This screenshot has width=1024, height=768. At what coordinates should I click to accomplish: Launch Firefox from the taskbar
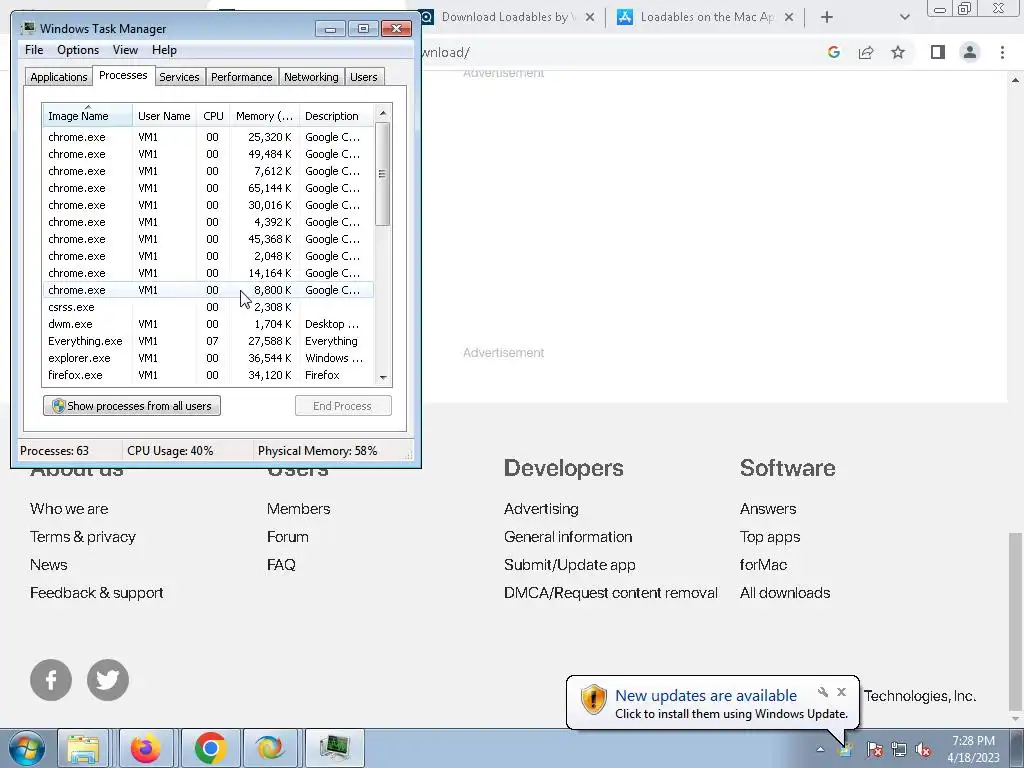pyautogui.click(x=145, y=748)
